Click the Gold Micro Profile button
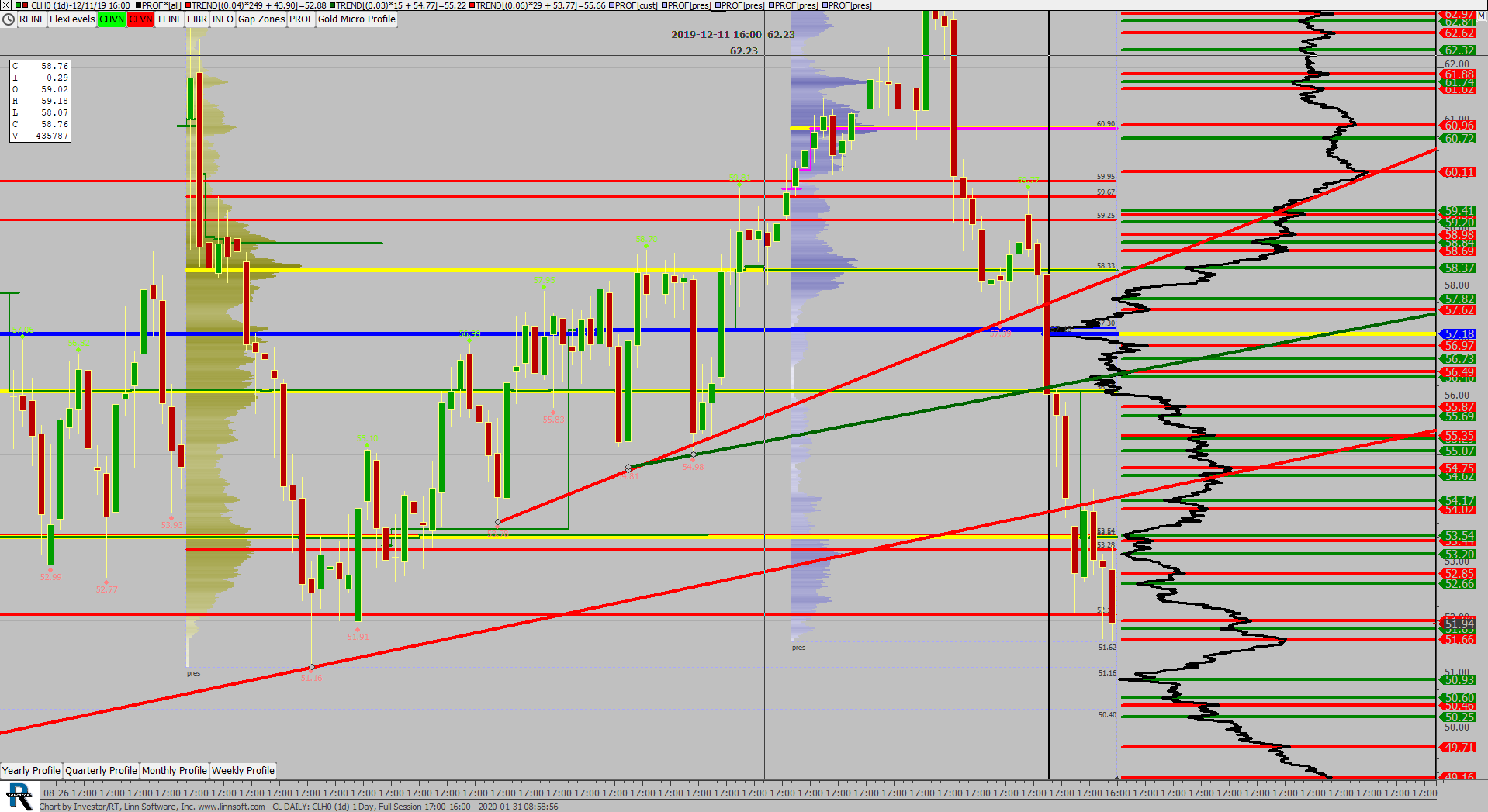 357,19
